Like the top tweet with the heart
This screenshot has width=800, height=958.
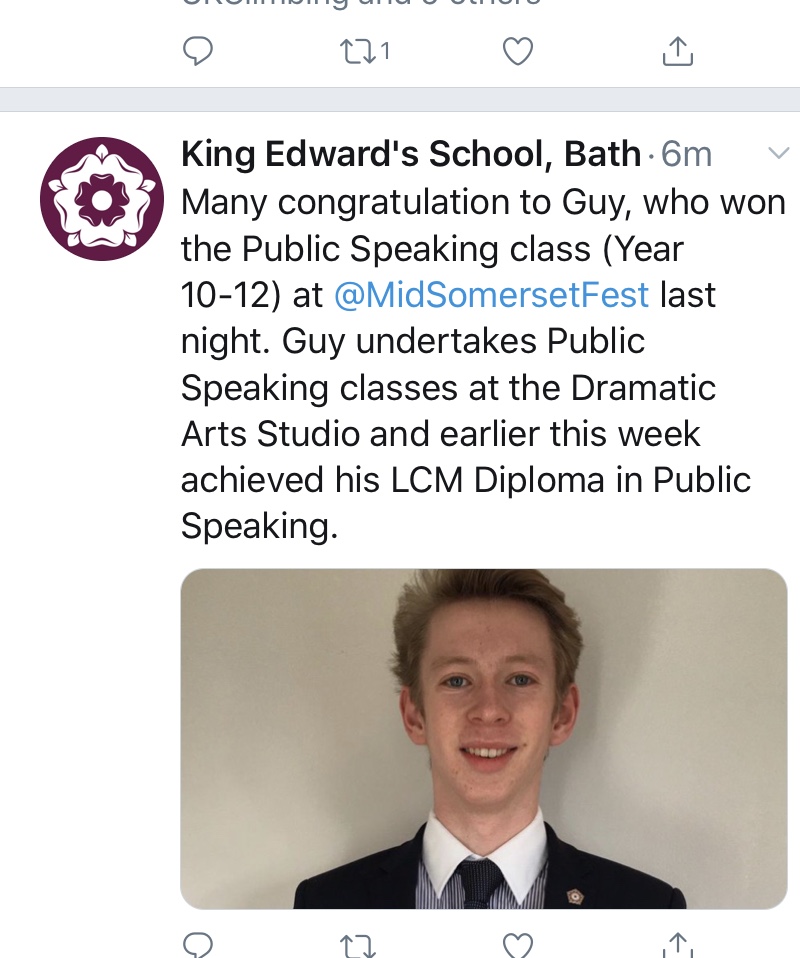click(x=517, y=50)
